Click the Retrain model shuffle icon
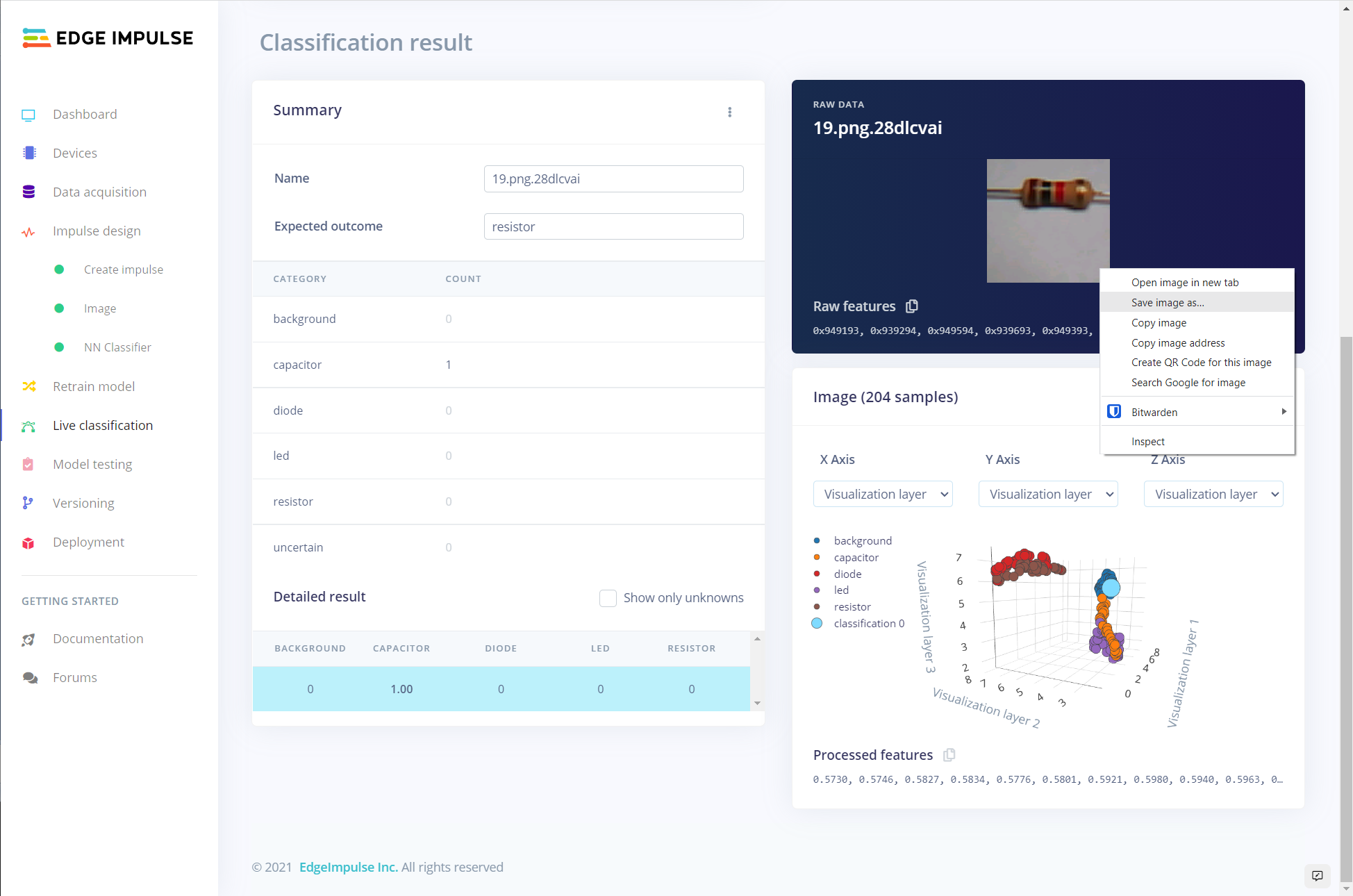The image size is (1353, 896). point(28,386)
